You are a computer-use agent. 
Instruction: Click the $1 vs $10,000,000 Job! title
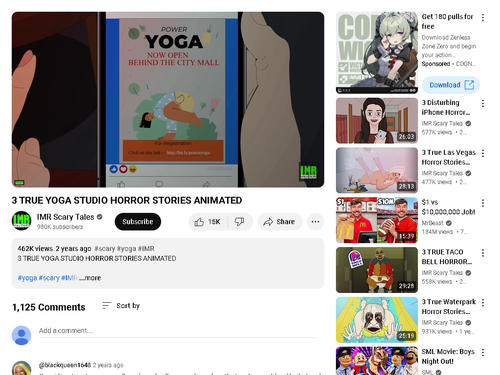(448, 207)
